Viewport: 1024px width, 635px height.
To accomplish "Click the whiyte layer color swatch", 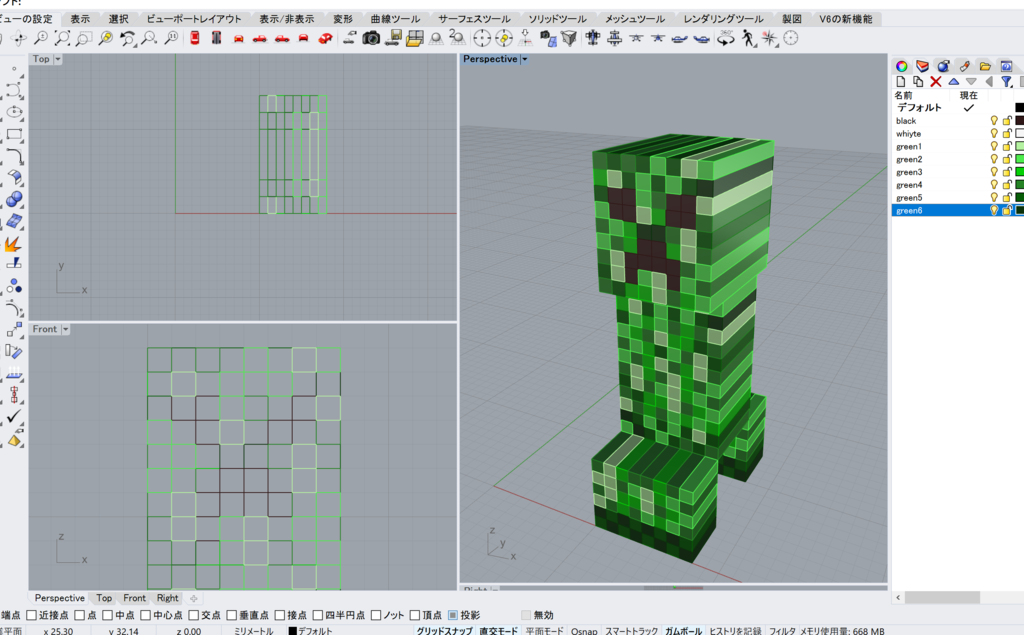I will coord(1019,133).
